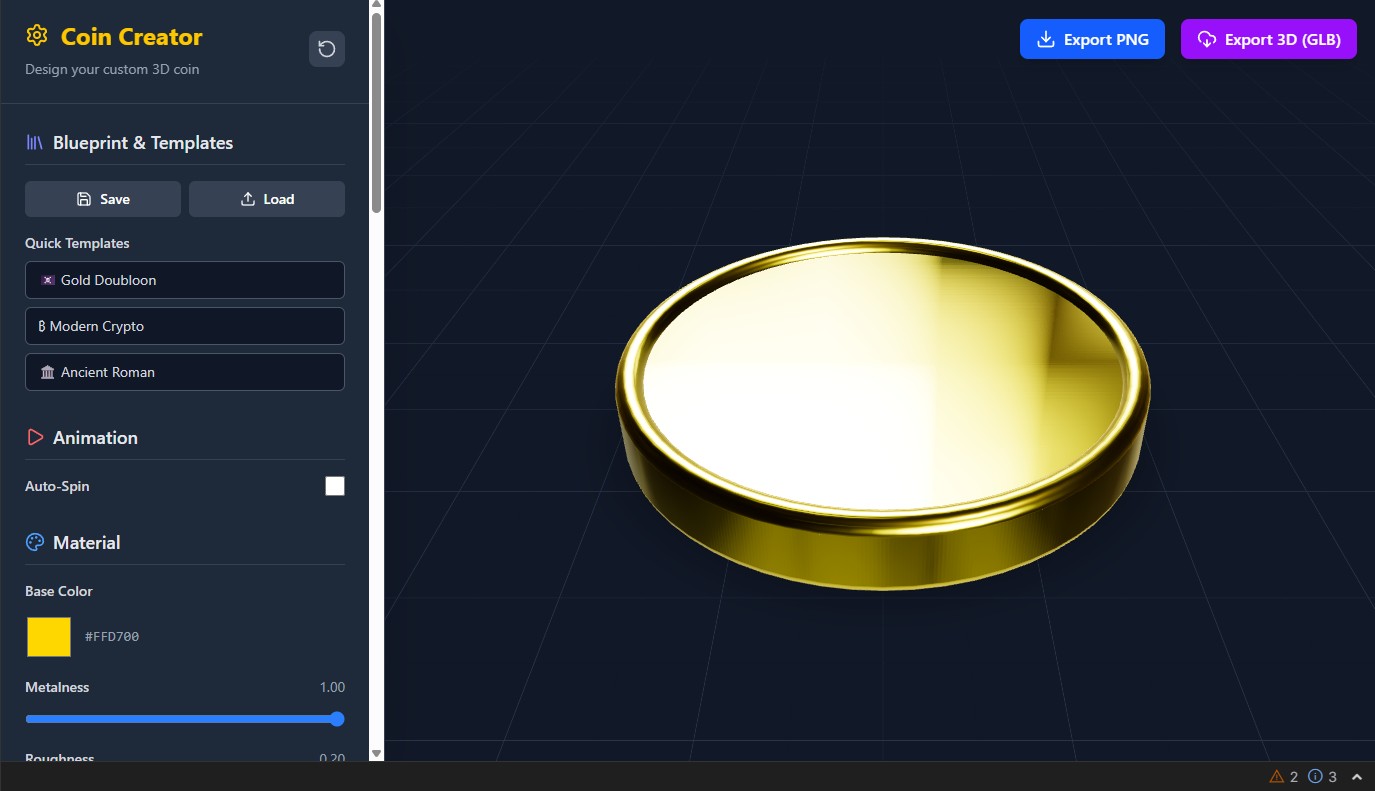Screen dimensions: 1375x791
Task: Click the floppy disk icon on Save
Action: pyautogui.click(x=84, y=199)
